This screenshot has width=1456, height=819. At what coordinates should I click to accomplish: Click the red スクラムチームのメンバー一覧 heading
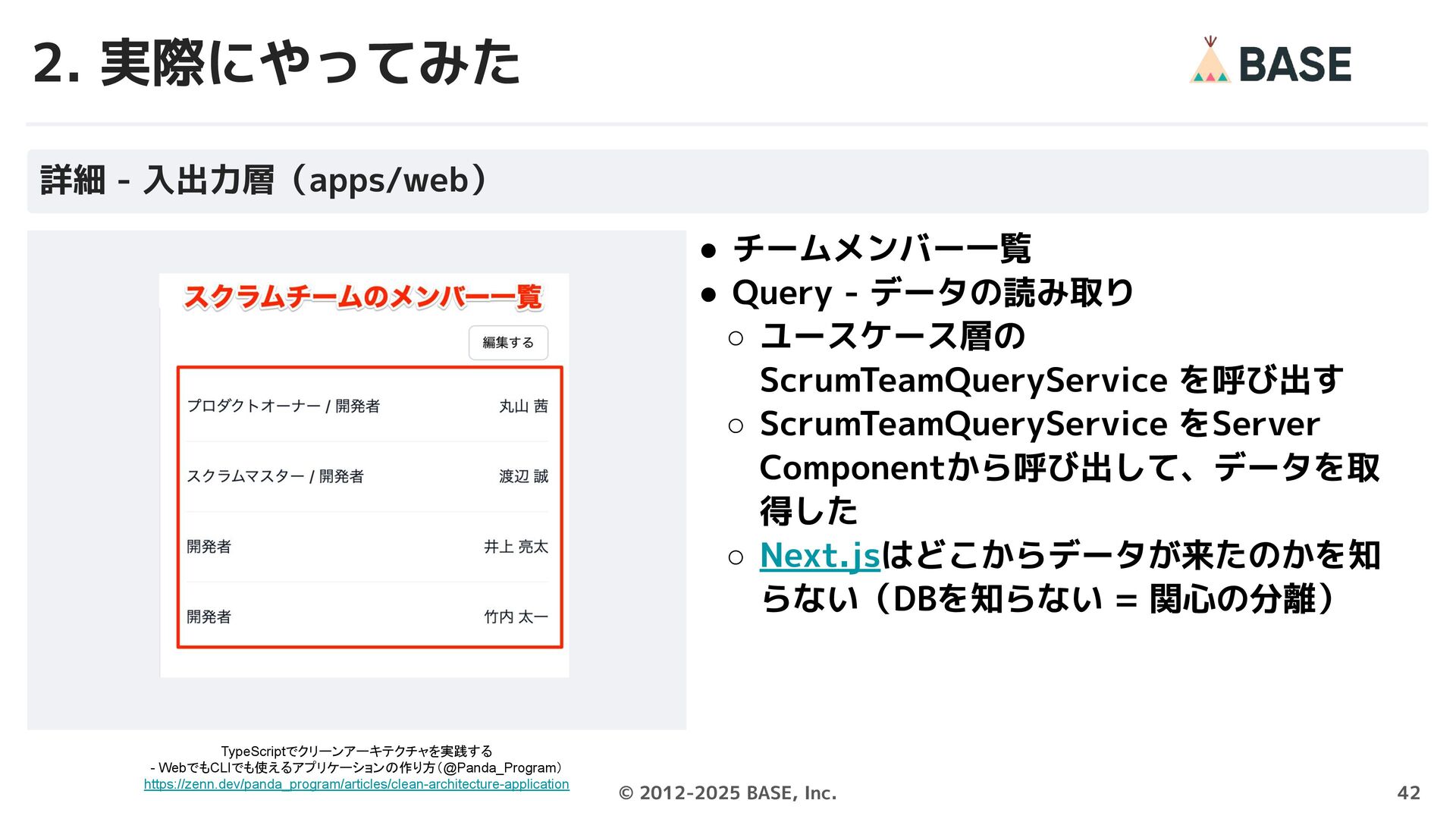click(x=362, y=297)
